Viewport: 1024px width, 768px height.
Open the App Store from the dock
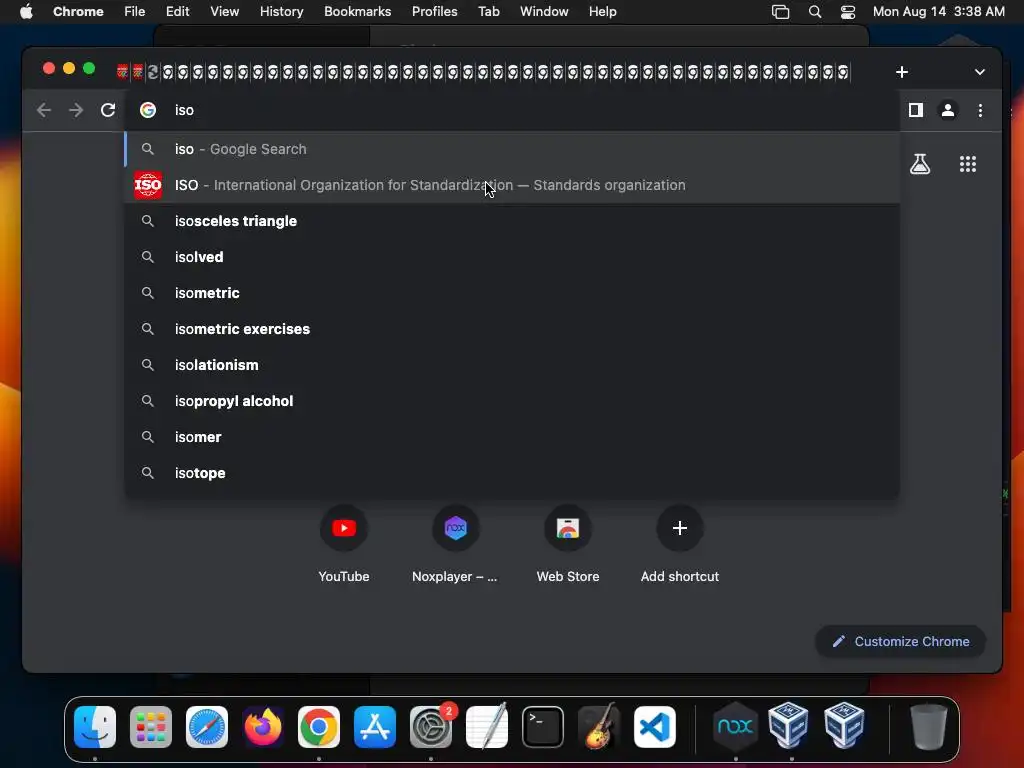coord(375,726)
